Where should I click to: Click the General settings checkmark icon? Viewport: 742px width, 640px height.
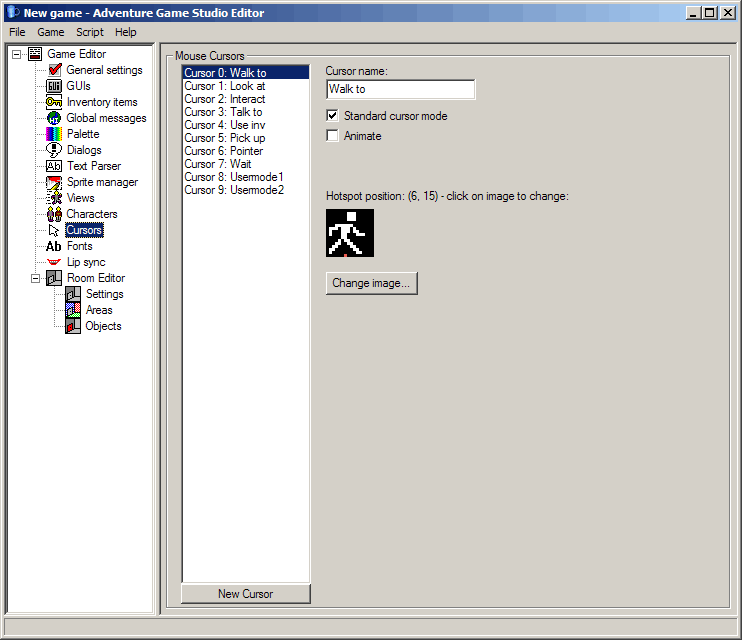[x=54, y=70]
